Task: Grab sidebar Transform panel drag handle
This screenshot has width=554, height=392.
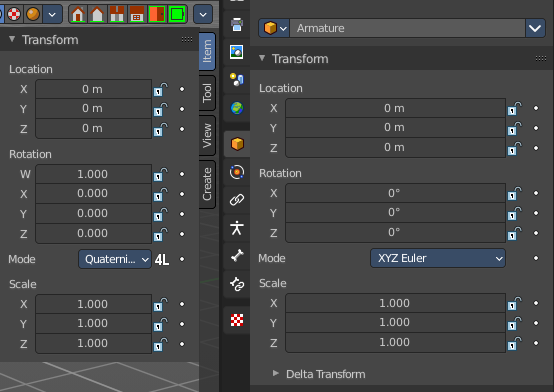Action: 187,39
